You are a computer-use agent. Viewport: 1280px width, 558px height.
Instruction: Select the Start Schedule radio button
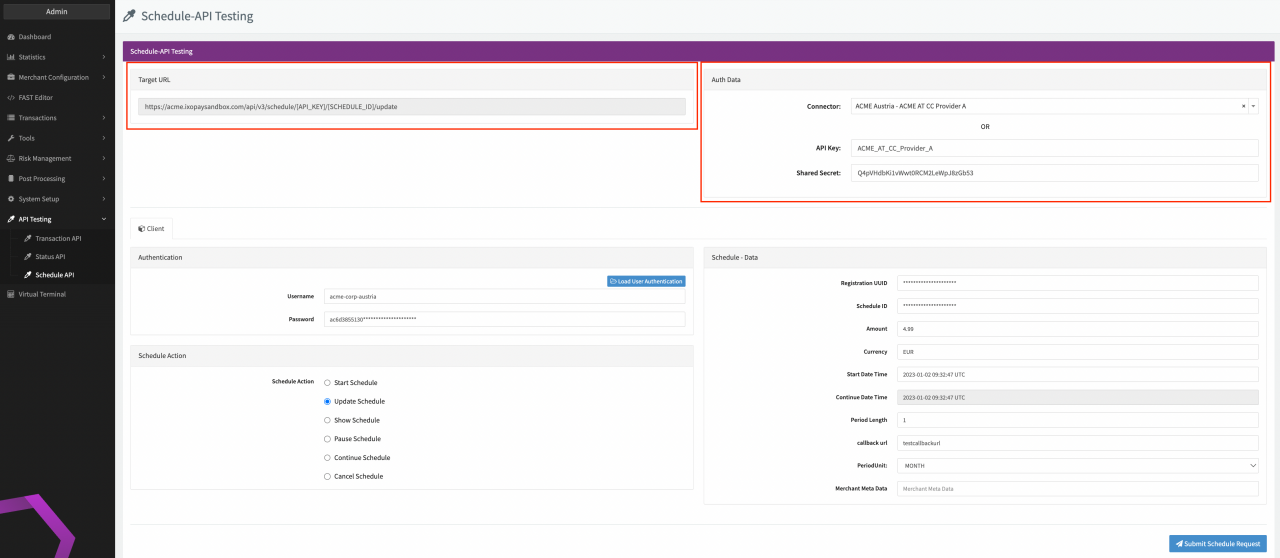(x=327, y=383)
